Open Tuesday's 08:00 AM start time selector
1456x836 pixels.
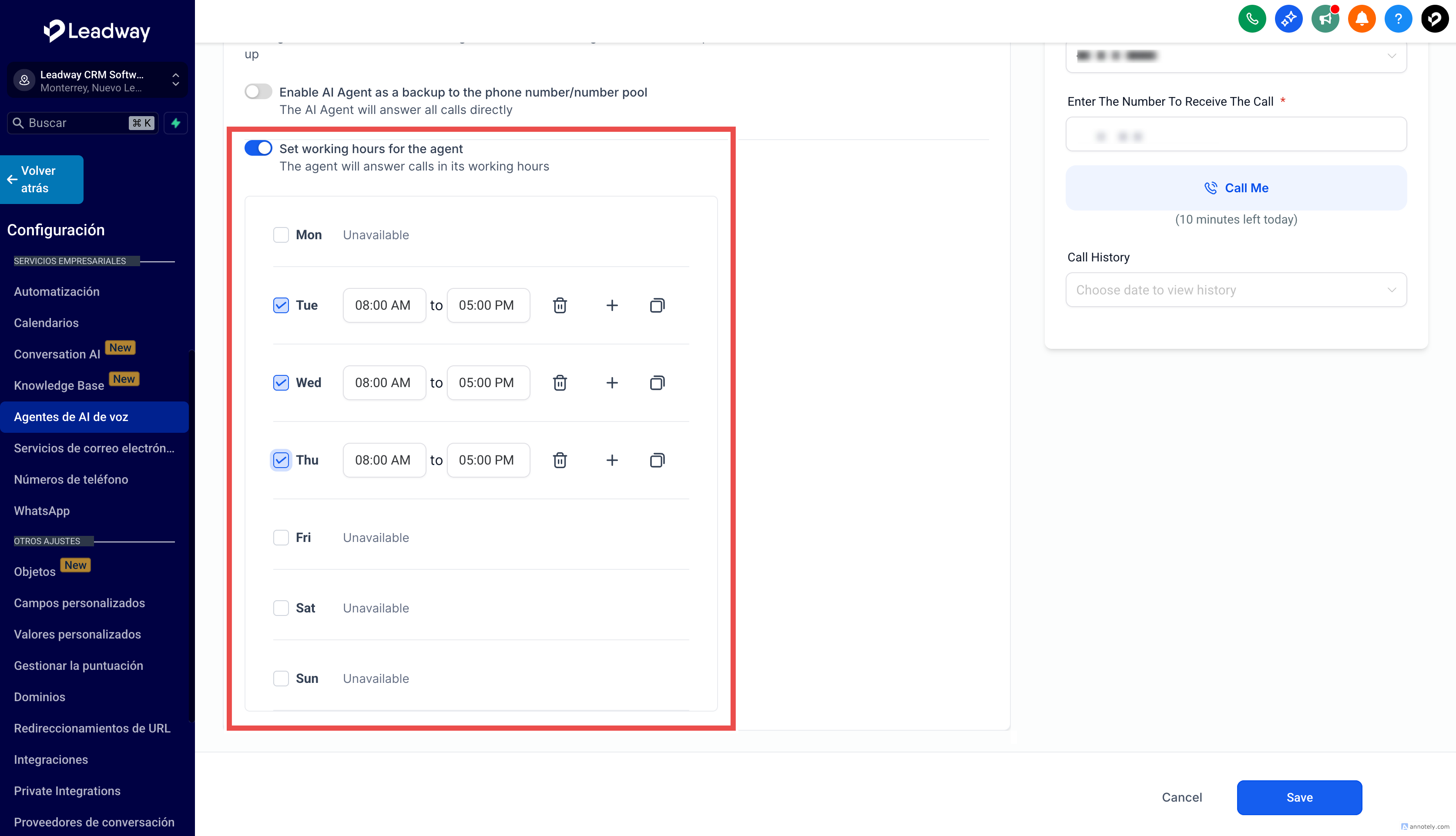tap(384, 305)
